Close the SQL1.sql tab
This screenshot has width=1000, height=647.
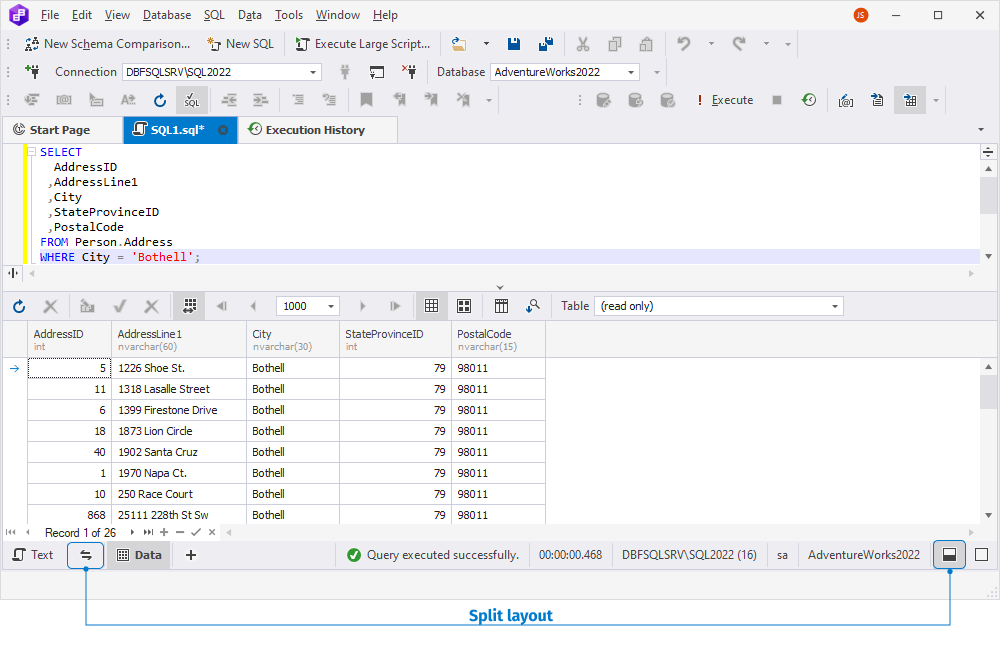(x=223, y=130)
